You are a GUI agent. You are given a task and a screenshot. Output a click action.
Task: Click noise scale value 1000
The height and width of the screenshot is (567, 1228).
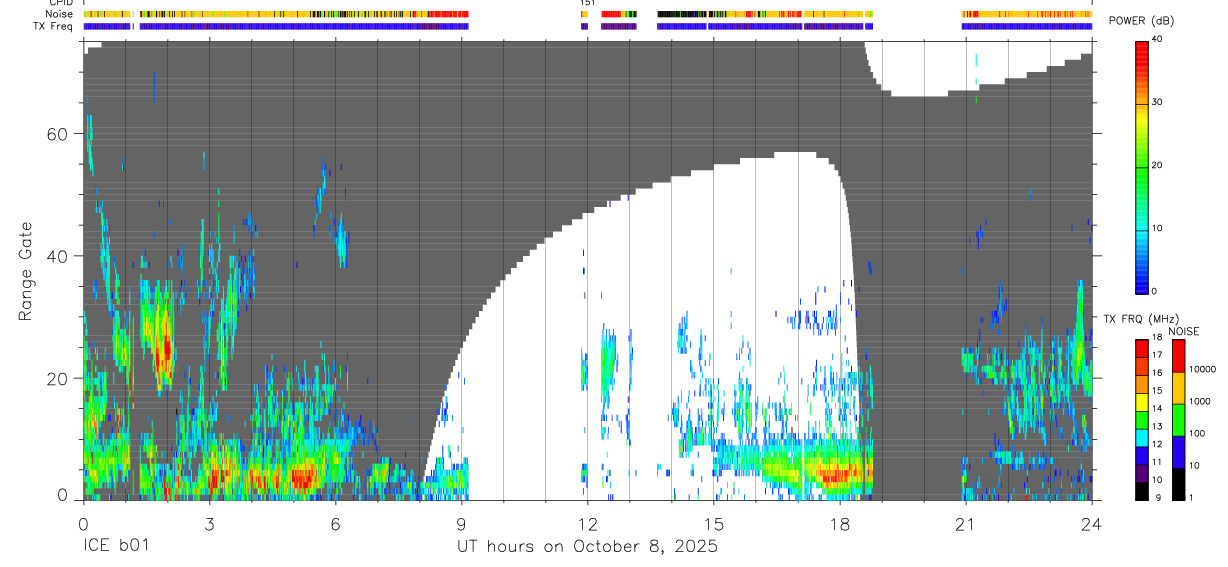pyautogui.click(x=1199, y=401)
